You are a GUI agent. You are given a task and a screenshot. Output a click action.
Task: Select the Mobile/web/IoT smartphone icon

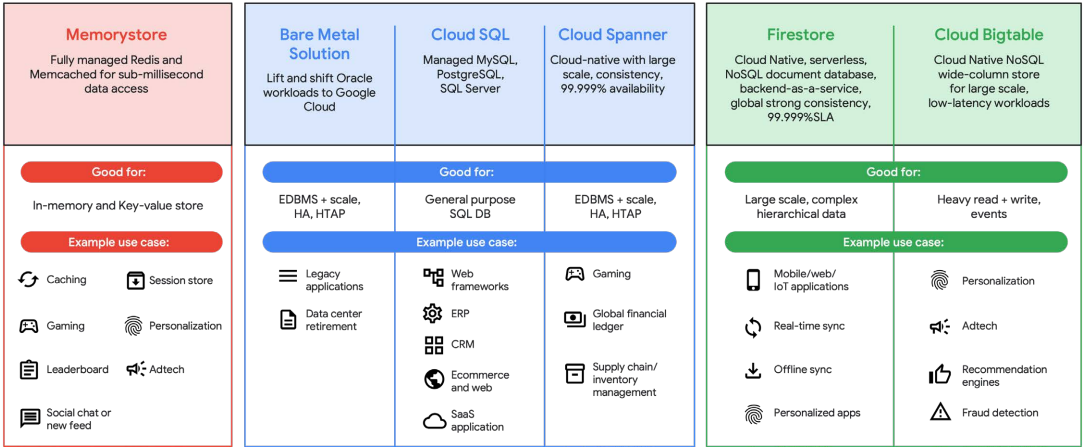point(753,280)
